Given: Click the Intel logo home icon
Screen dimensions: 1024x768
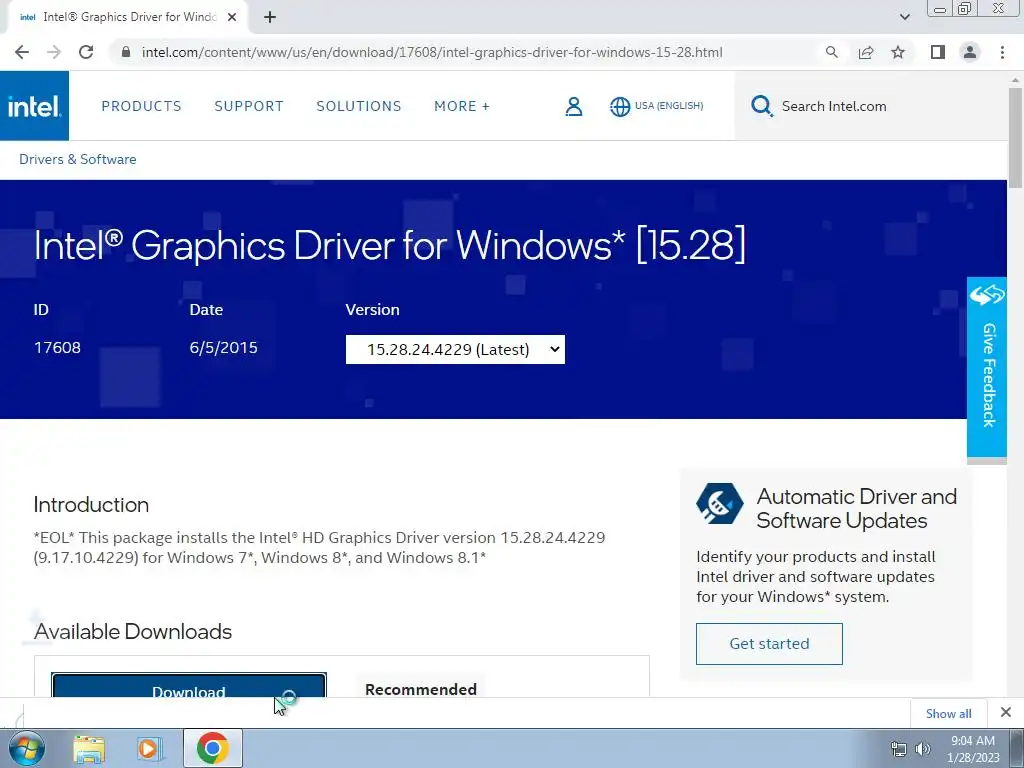Looking at the screenshot, I should click(x=34, y=106).
